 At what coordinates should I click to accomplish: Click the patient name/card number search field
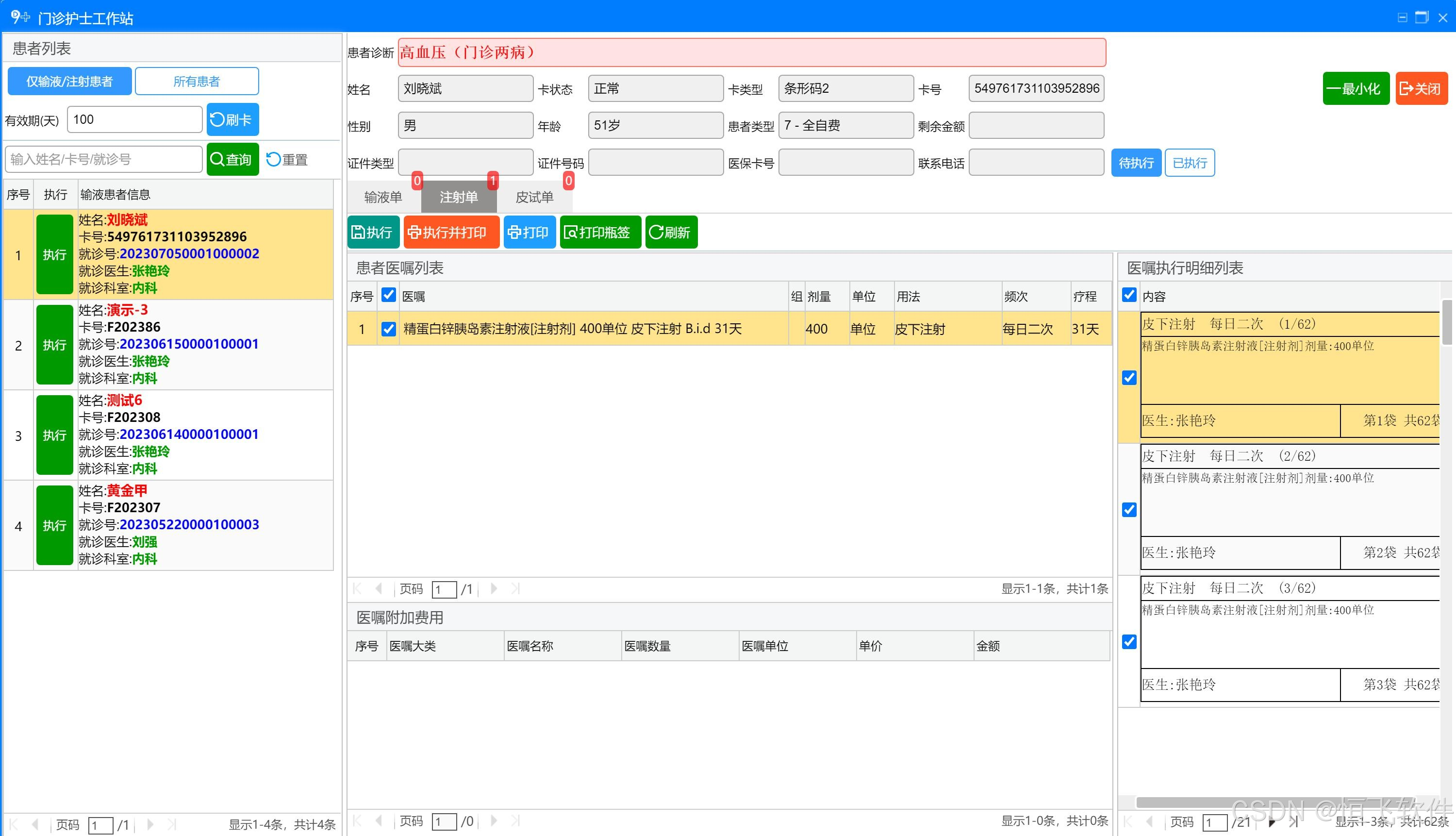pyautogui.click(x=104, y=159)
